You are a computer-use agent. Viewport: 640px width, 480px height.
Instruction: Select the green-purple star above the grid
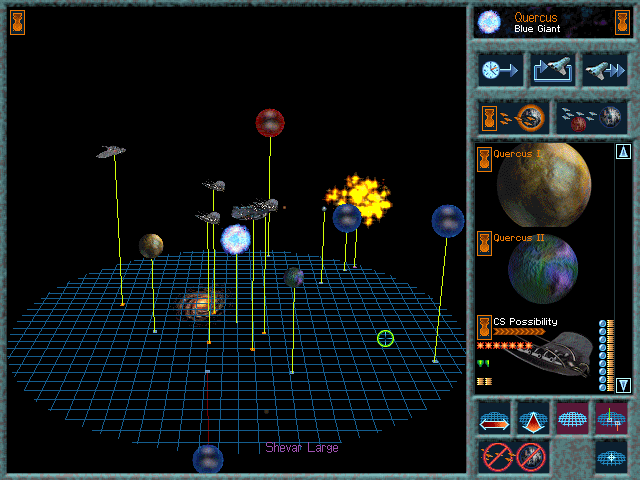pyautogui.click(x=294, y=278)
